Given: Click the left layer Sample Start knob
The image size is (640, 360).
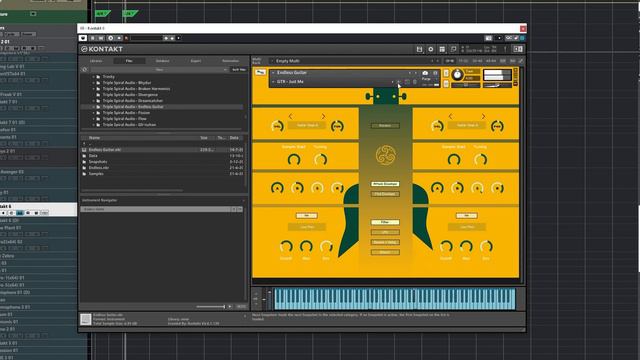Looking at the screenshot, I should (x=294, y=160).
